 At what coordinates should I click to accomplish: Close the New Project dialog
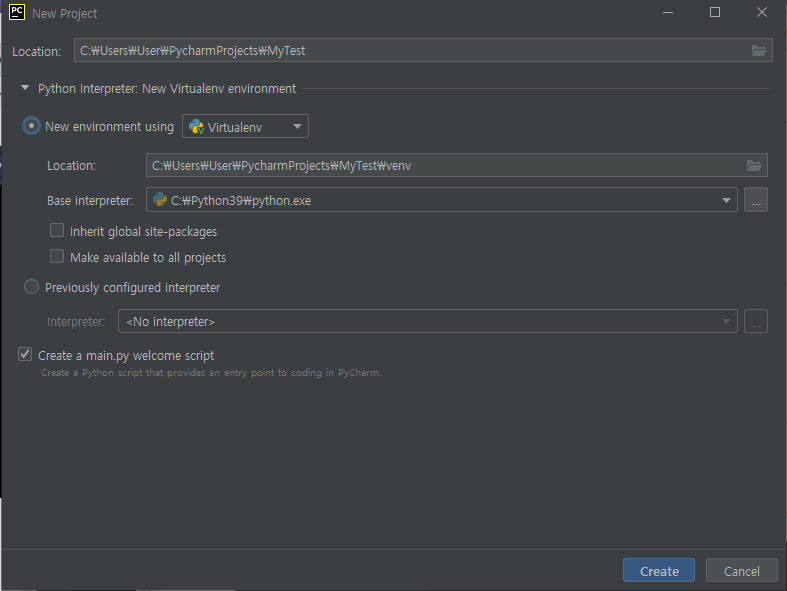[x=761, y=12]
